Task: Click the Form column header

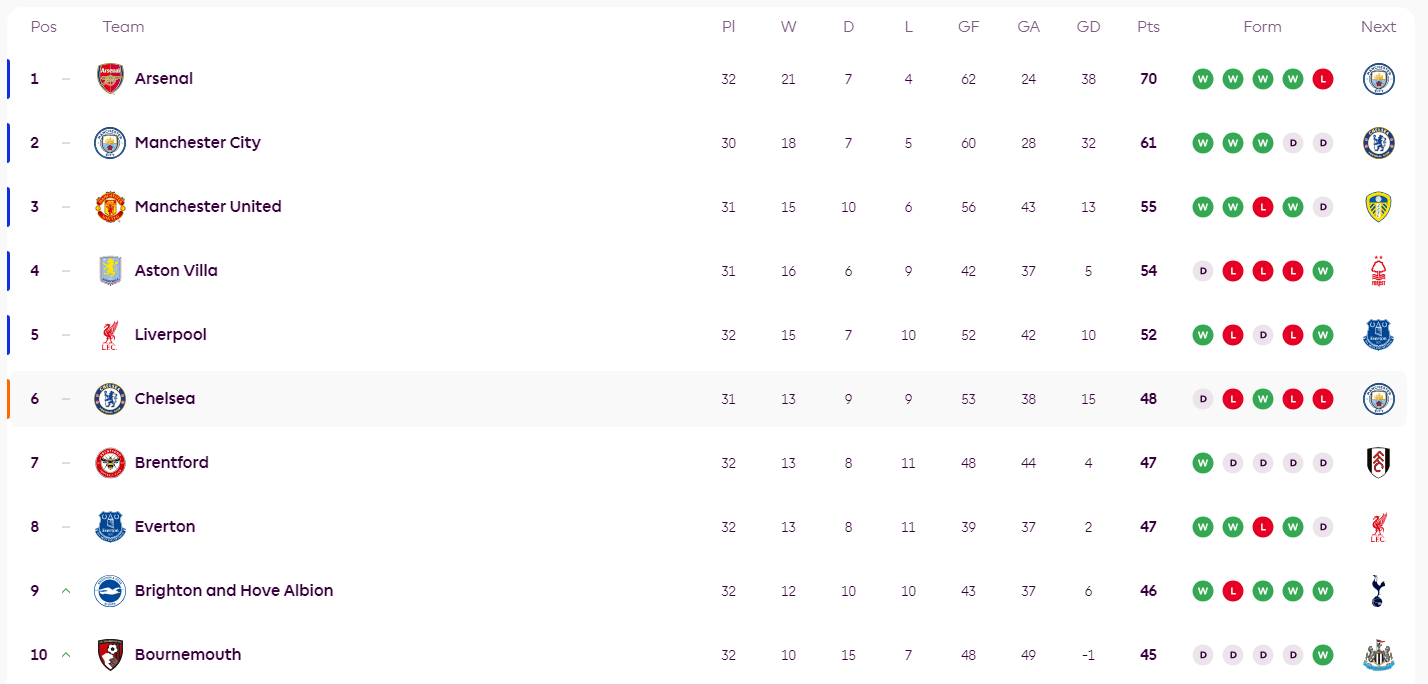Action: click(x=1262, y=27)
